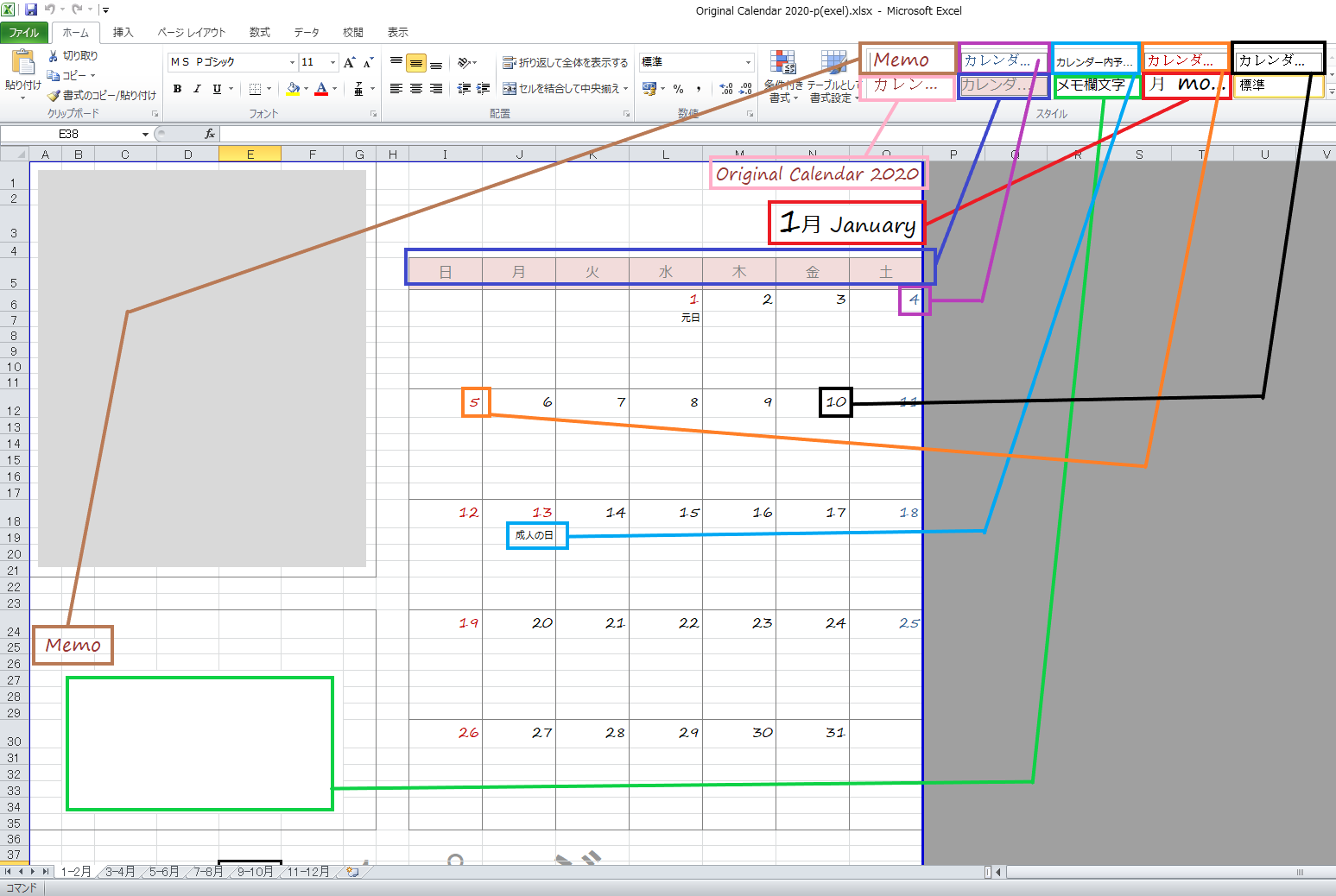Redo the last action
The width and height of the screenshot is (1336, 896).
[x=76, y=9]
